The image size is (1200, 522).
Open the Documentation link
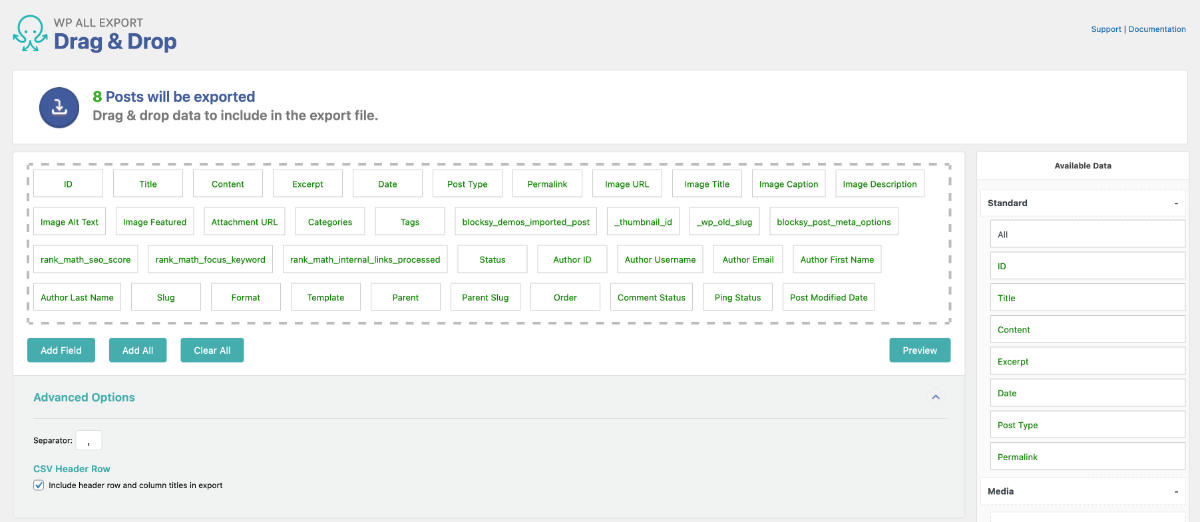pyautogui.click(x=1157, y=29)
